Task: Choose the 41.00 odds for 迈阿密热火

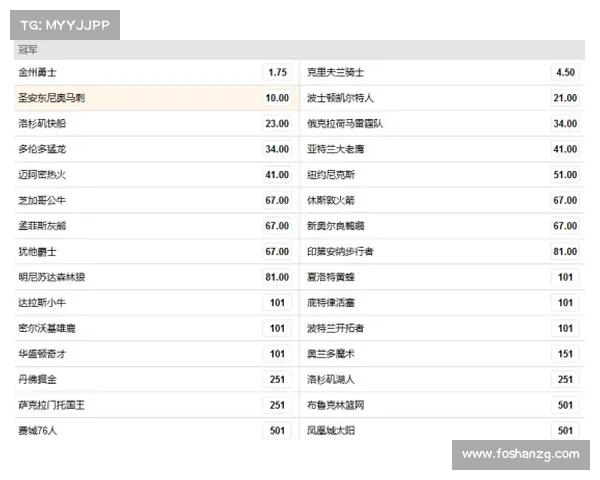Action: 277,175
